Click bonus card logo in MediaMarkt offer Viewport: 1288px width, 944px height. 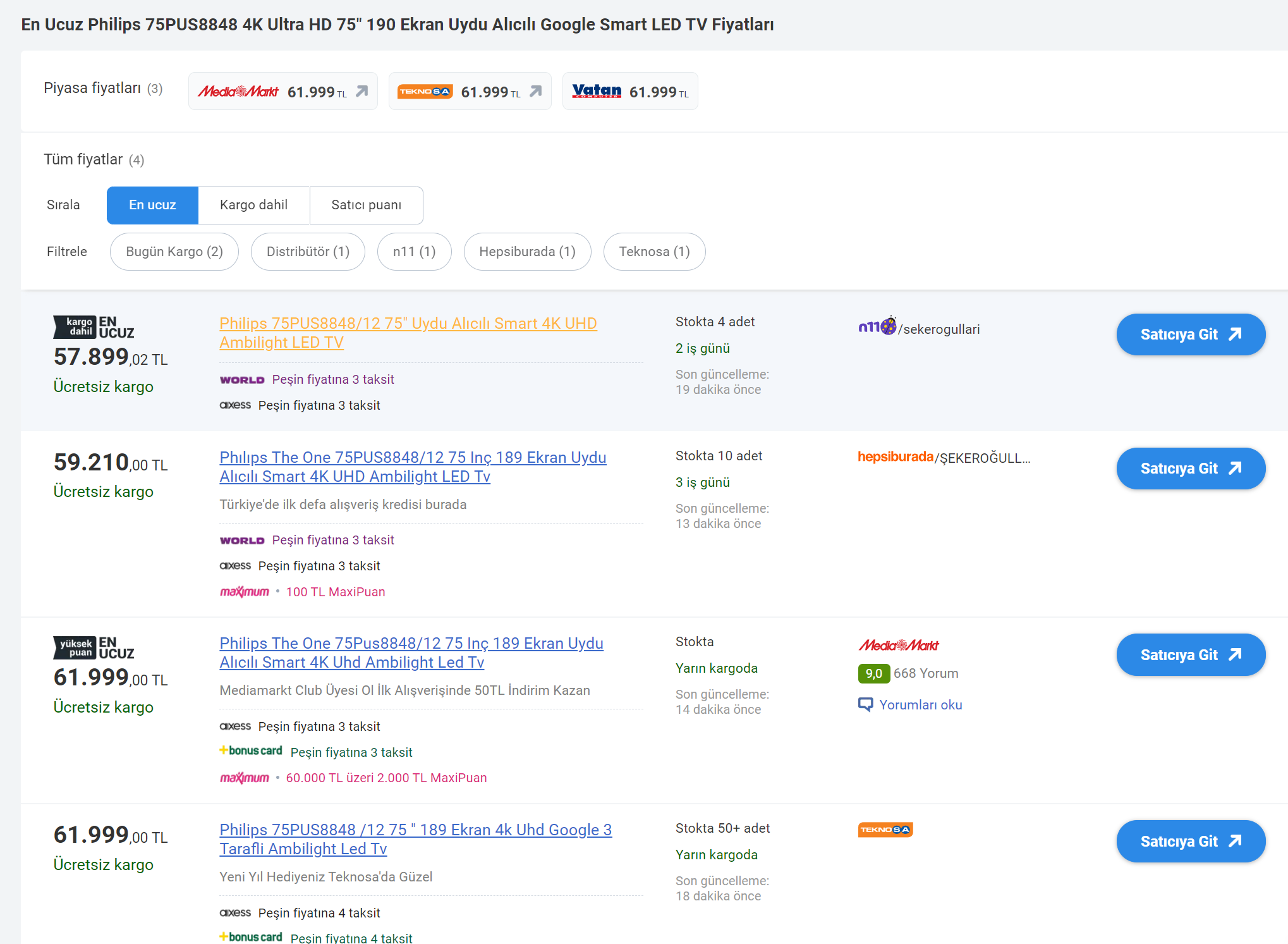tap(251, 751)
